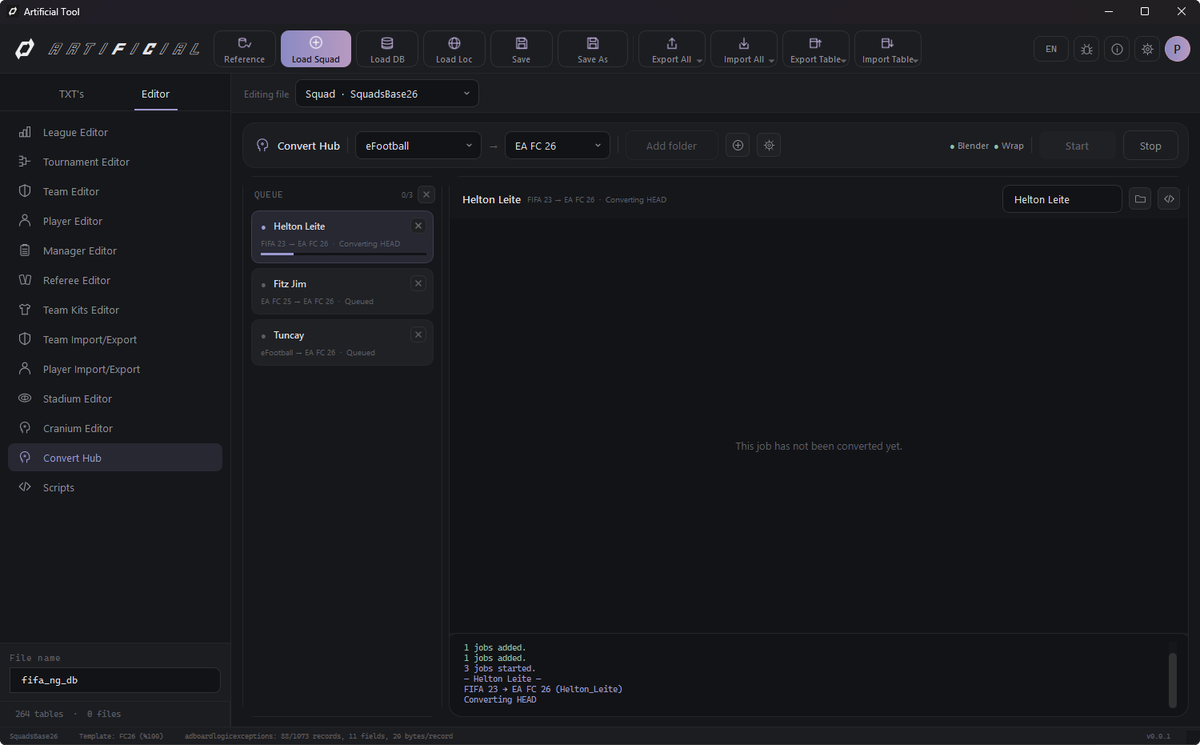Open Tournament Editor in sidebar

[x=115, y=162]
